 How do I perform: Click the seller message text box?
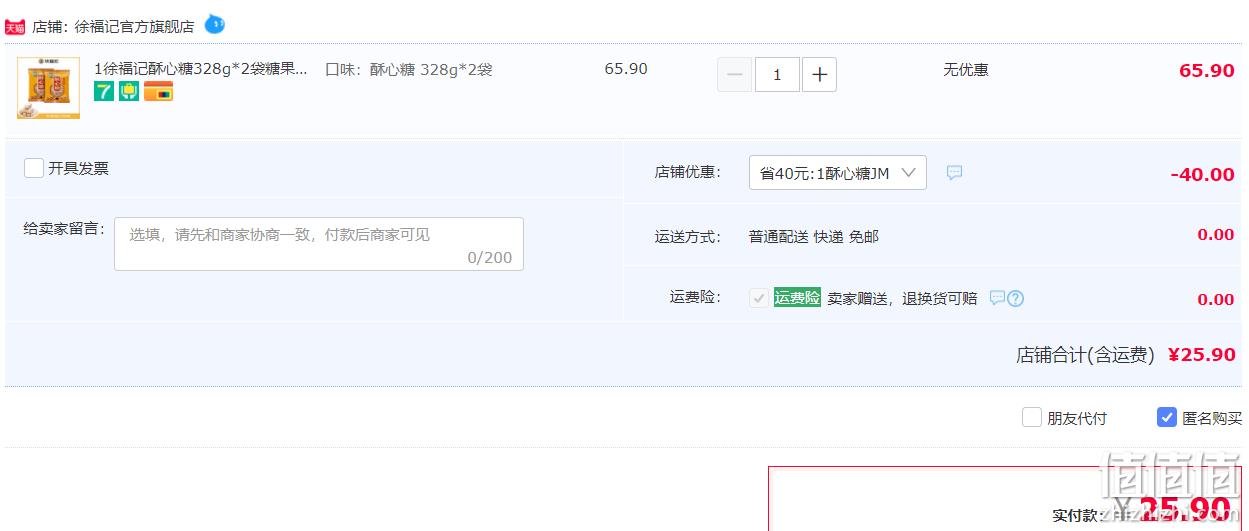click(319, 244)
